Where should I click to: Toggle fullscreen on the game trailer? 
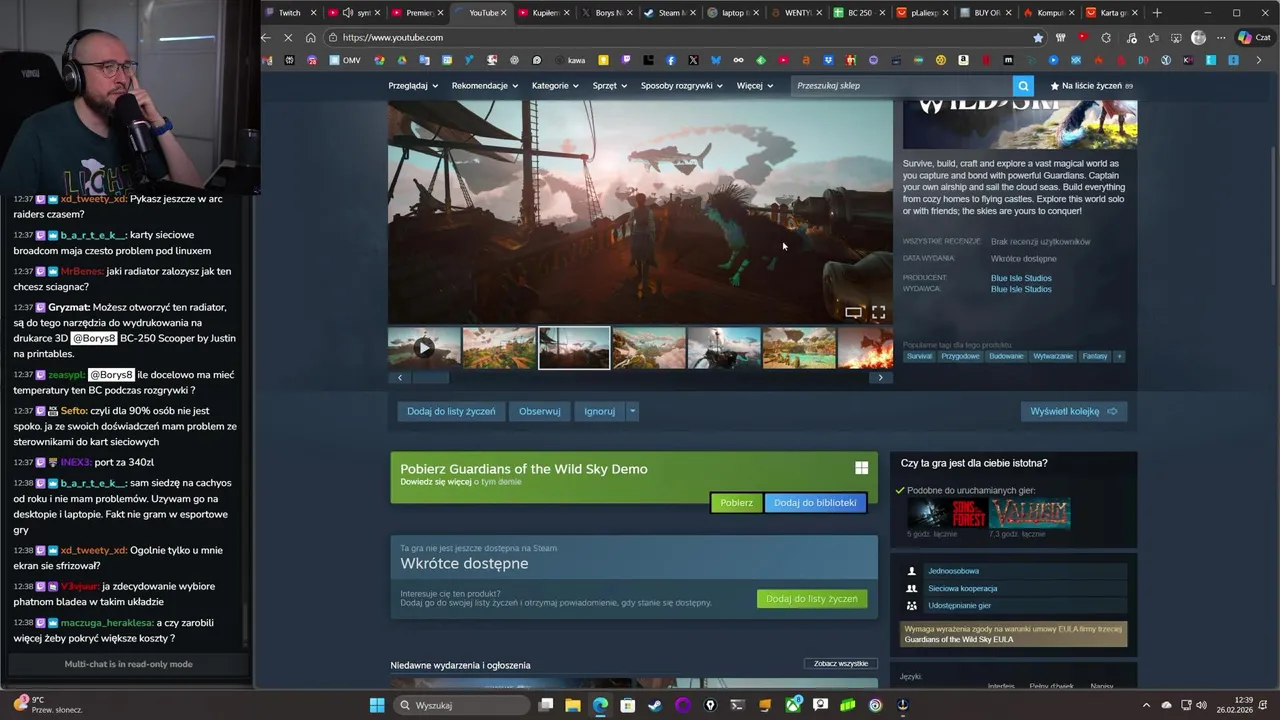point(878,313)
